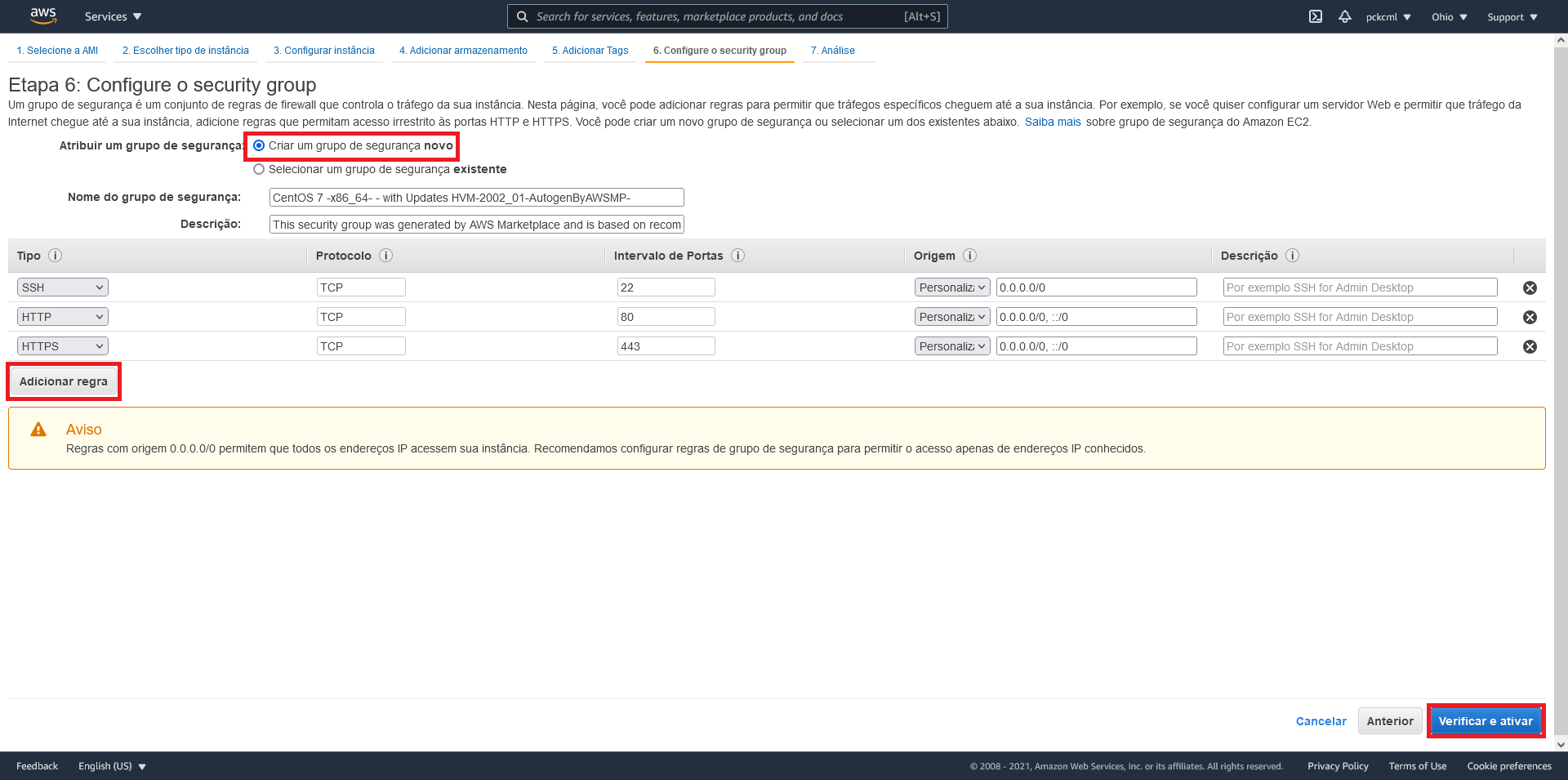Viewport: 1568px width, 780px height.
Task: Select the Criar um grupo de segurança novo option
Action: [259, 145]
